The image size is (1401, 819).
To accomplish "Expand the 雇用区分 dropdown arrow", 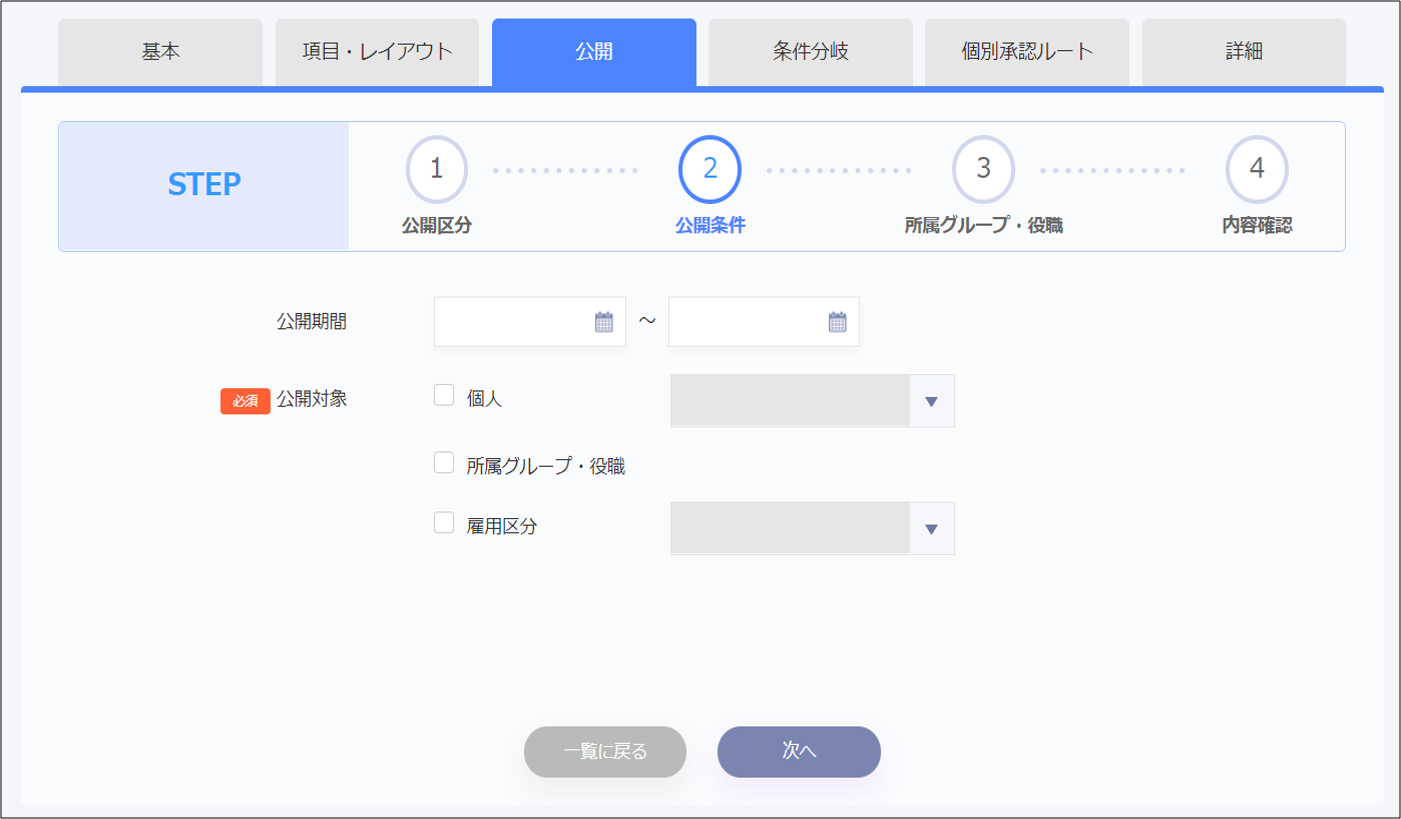I will click(931, 529).
